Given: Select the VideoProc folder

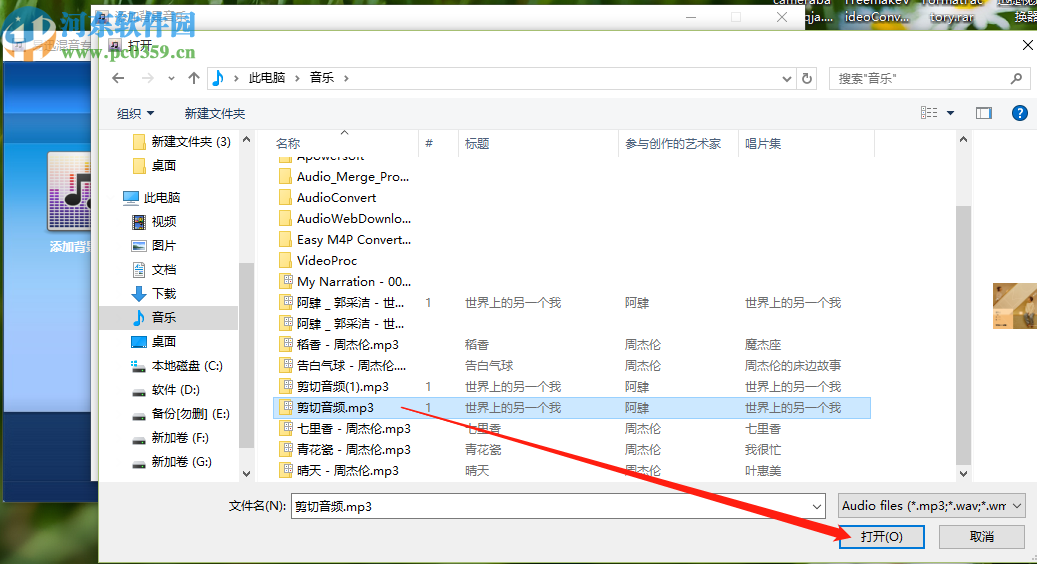Looking at the screenshot, I should point(318,261).
